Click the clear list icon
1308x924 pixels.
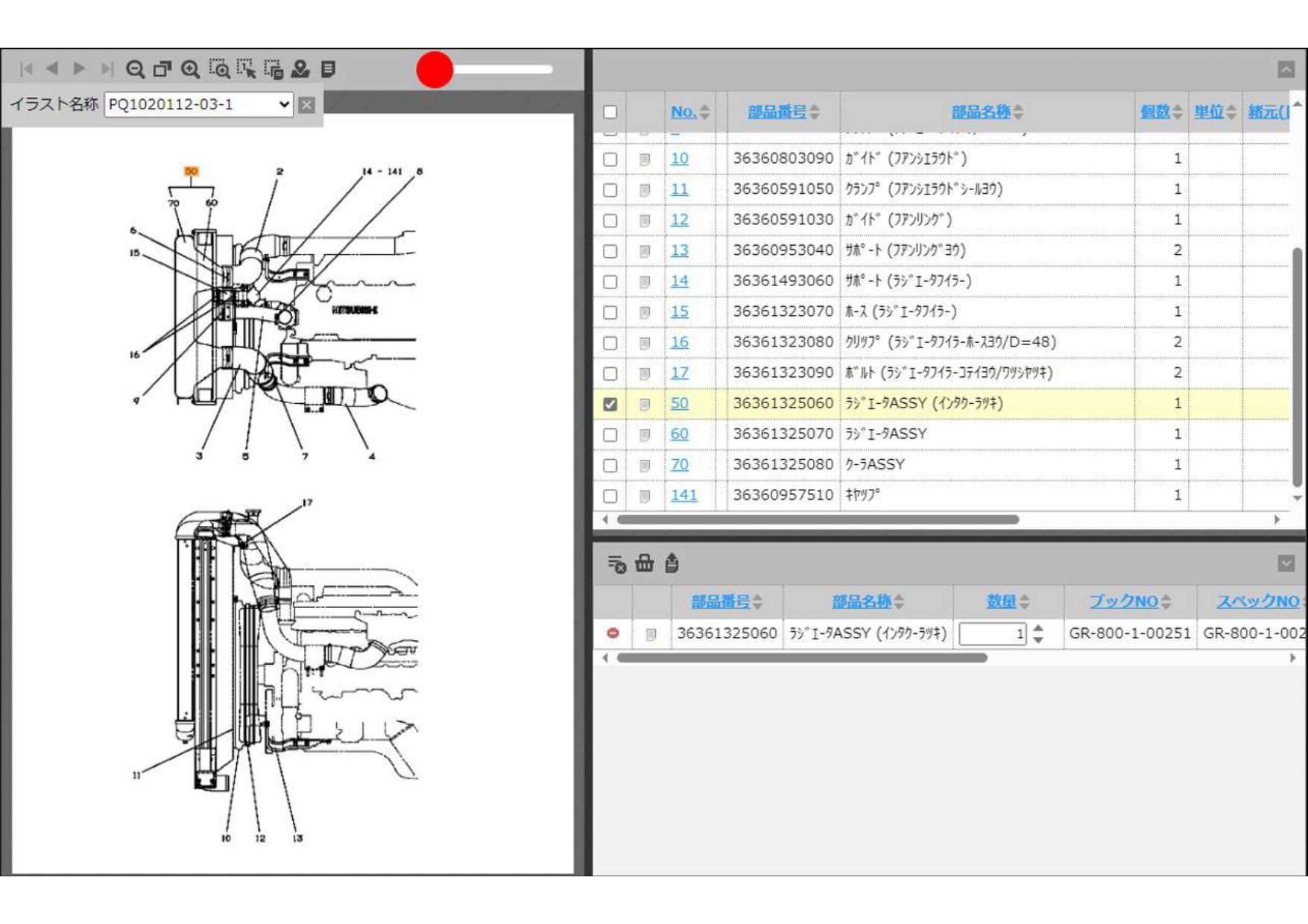pyautogui.click(x=616, y=564)
